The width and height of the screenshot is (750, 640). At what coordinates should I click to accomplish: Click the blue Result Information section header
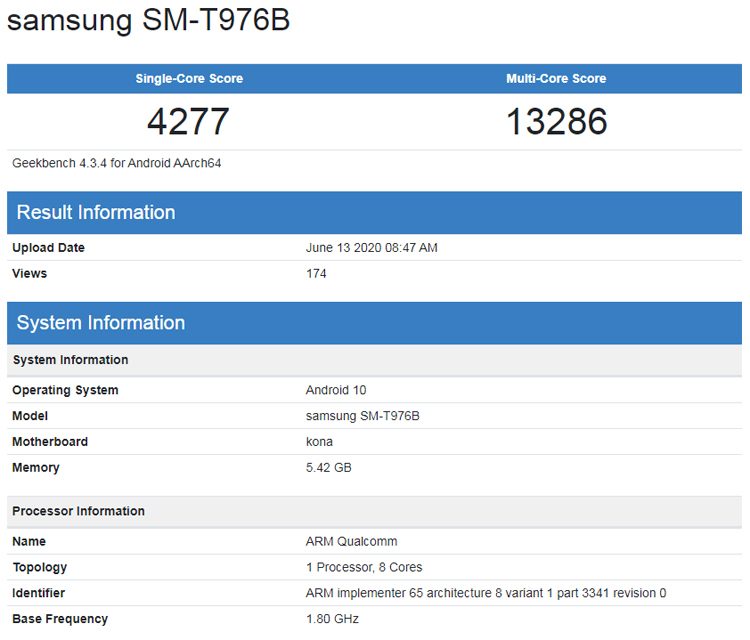click(96, 212)
